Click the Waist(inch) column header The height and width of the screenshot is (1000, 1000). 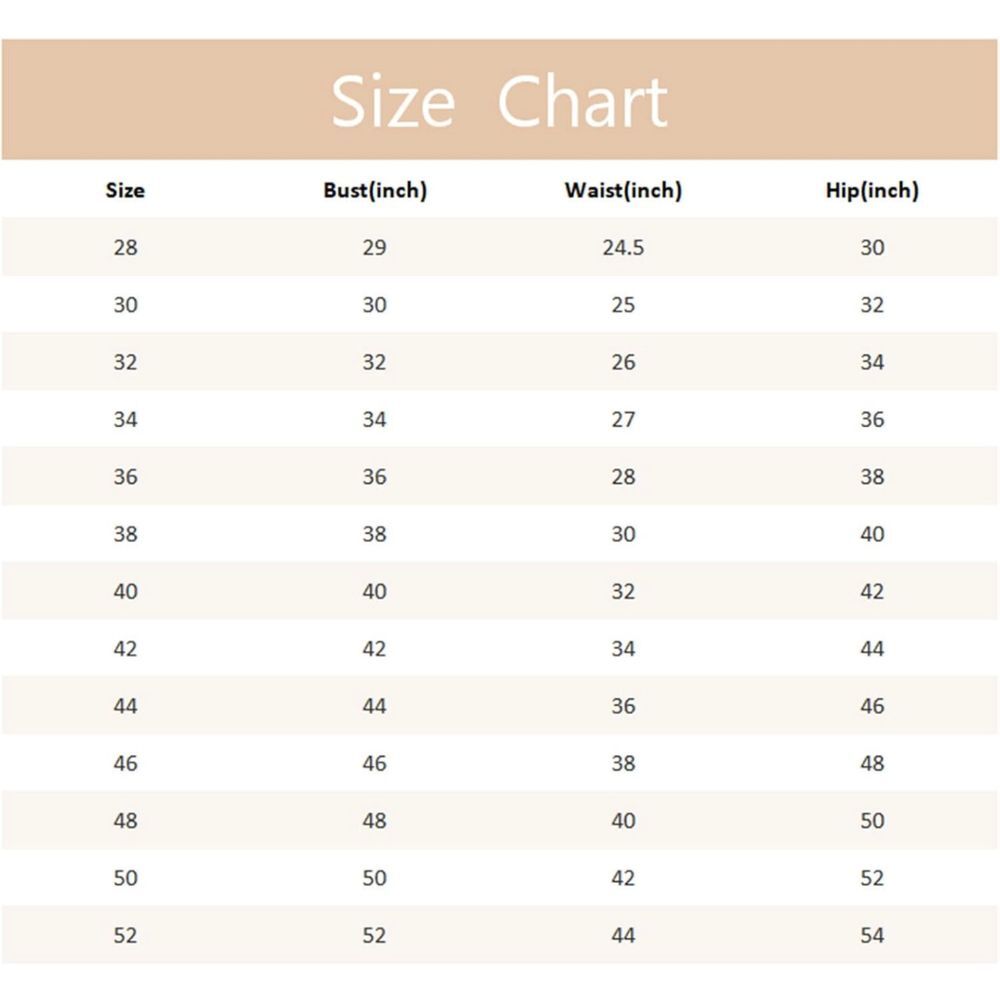click(x=623, y=190)
